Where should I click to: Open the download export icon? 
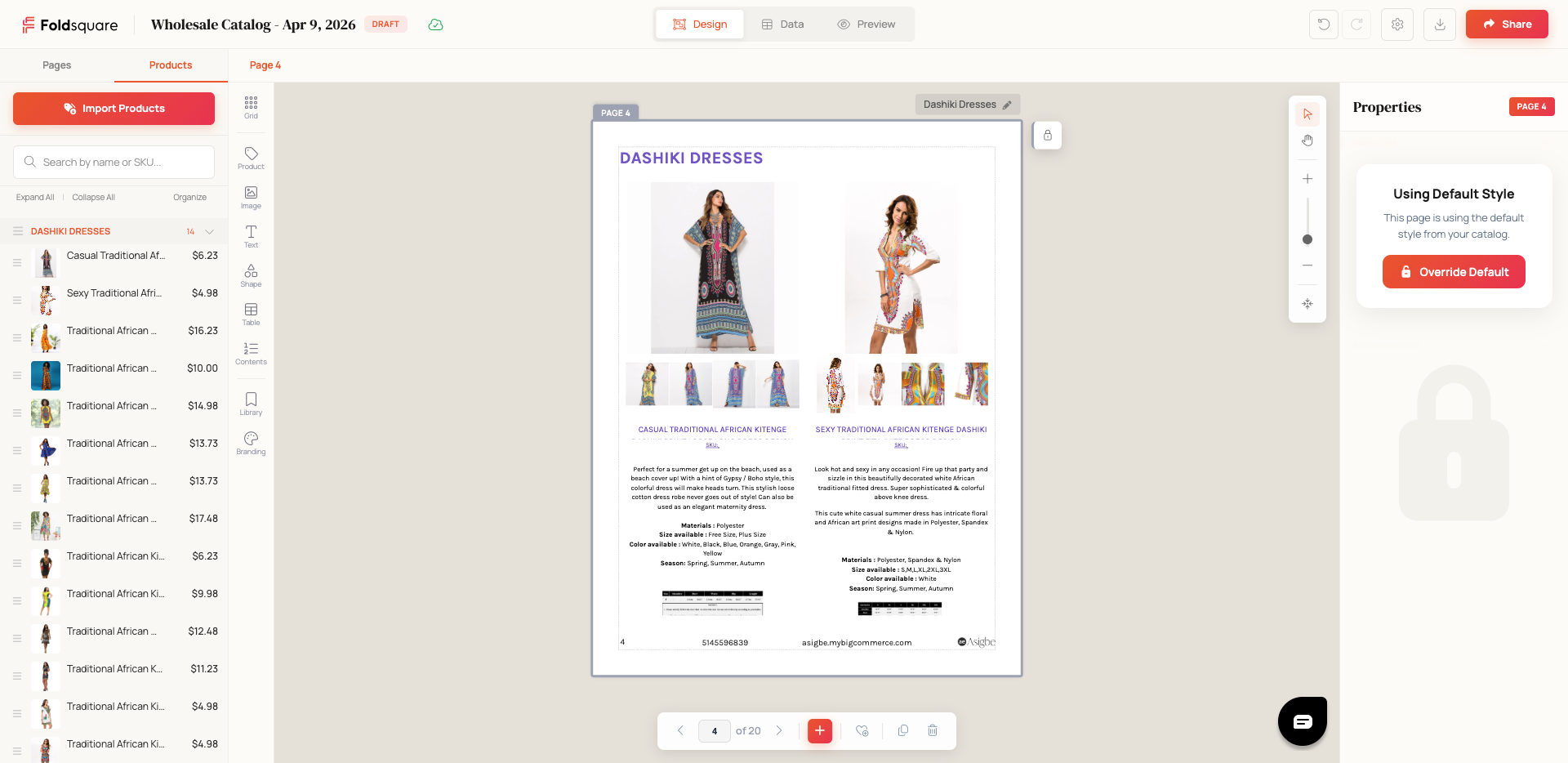click(x=1439, y=25)
